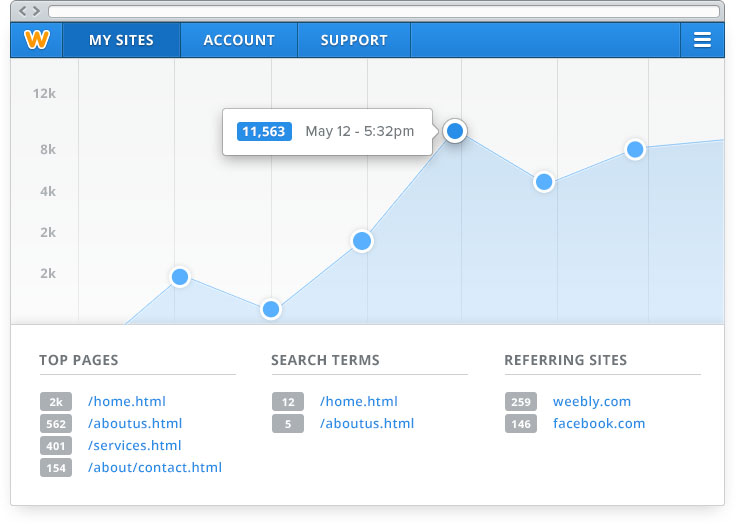Image resolution: width=736 pixels, height=524 pixels.
Task: Click the Weebly W logo icon
Action: 37,40
